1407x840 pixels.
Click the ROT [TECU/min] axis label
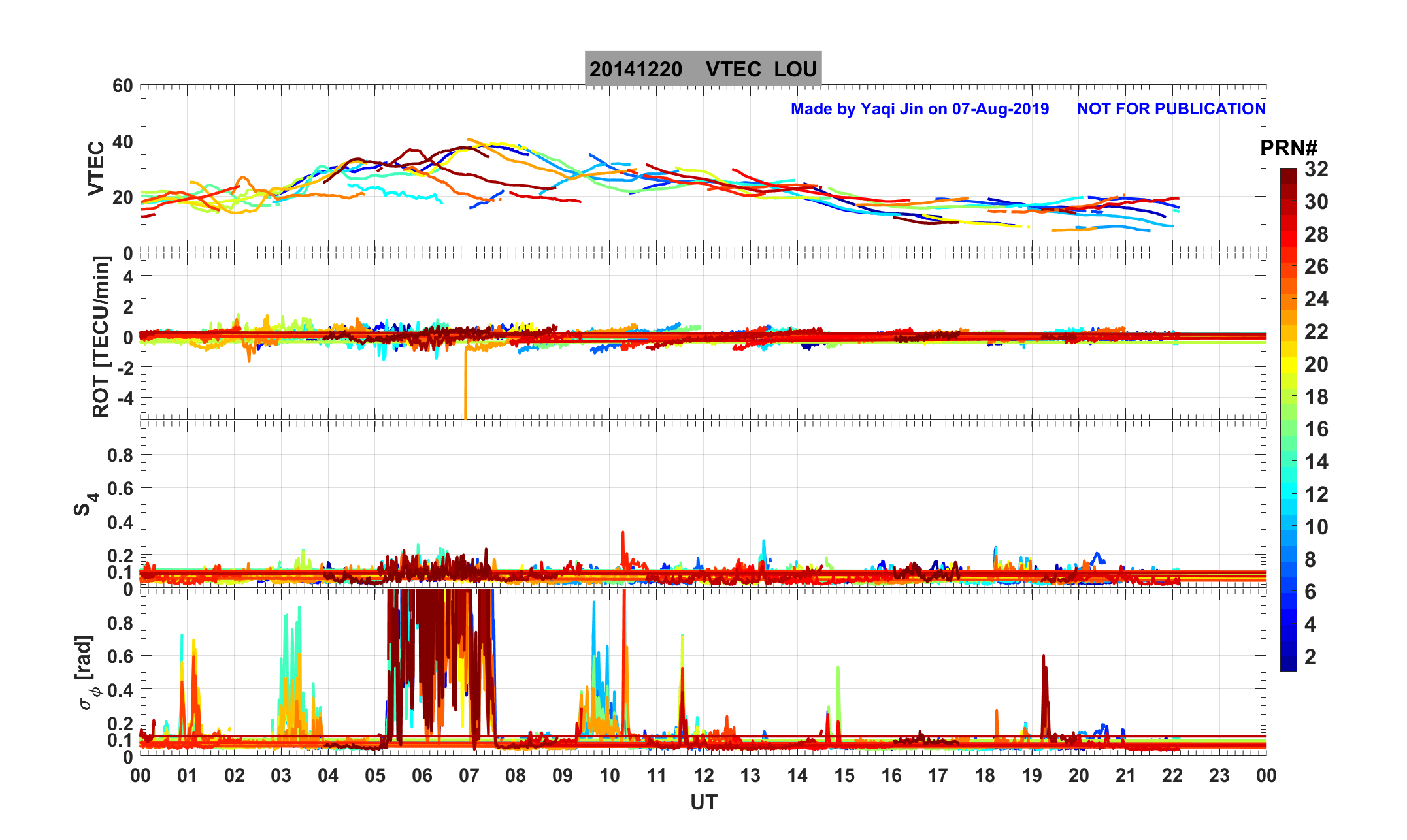(101, 336)
